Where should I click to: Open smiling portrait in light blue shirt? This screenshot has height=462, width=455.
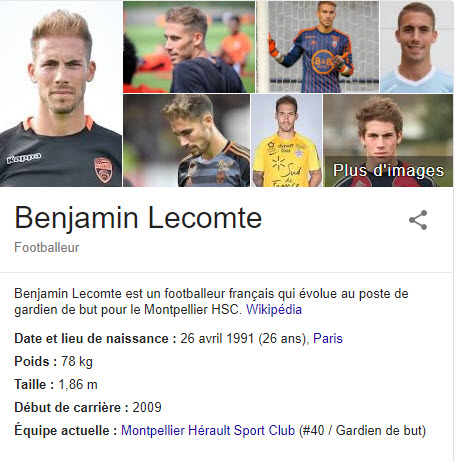click(417, 47)
